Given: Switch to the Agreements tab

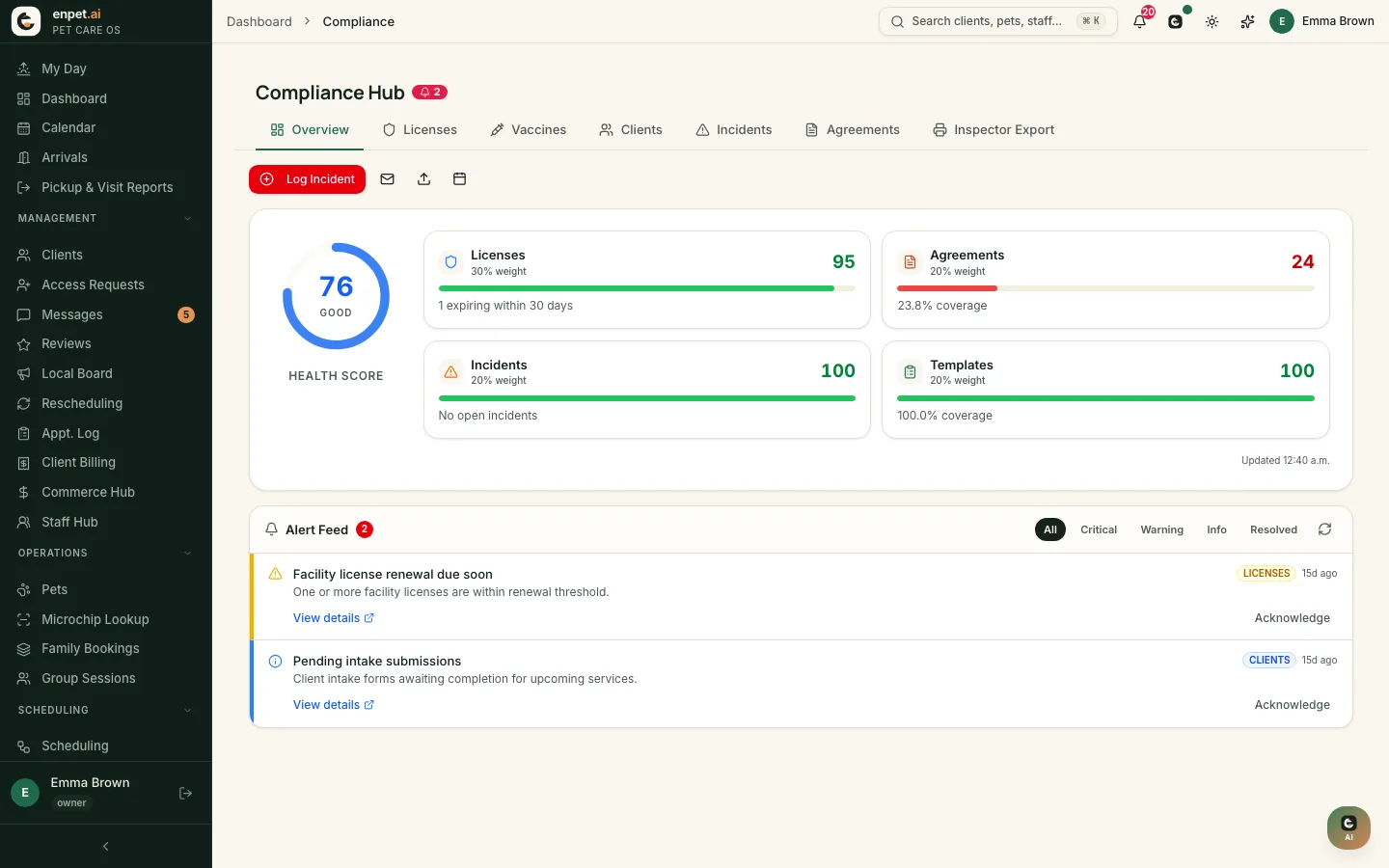Looking at the screenshot, I should click(x=853, y=129).
